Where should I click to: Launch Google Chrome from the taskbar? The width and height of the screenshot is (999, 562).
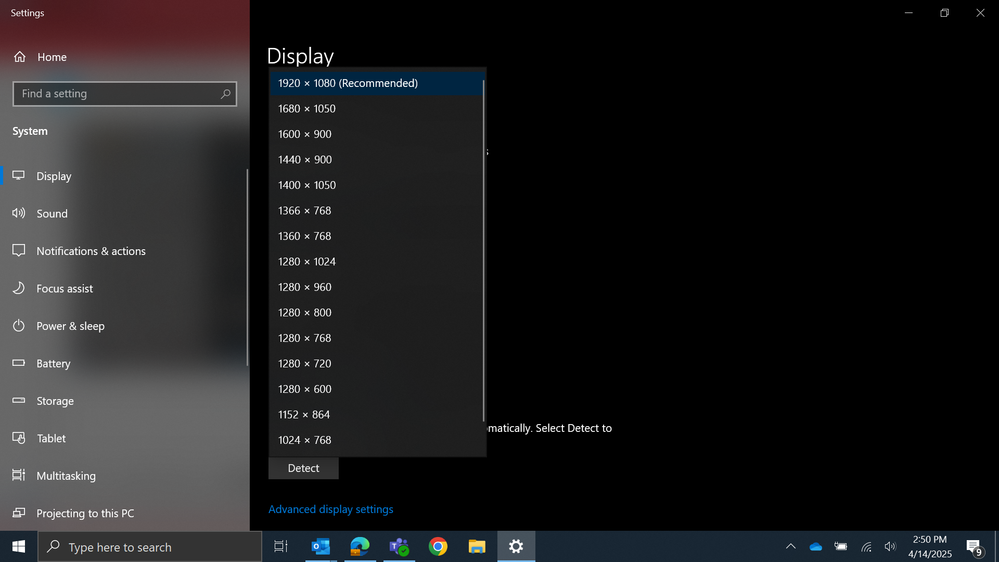pyautogui.click(x=438, y=547)
